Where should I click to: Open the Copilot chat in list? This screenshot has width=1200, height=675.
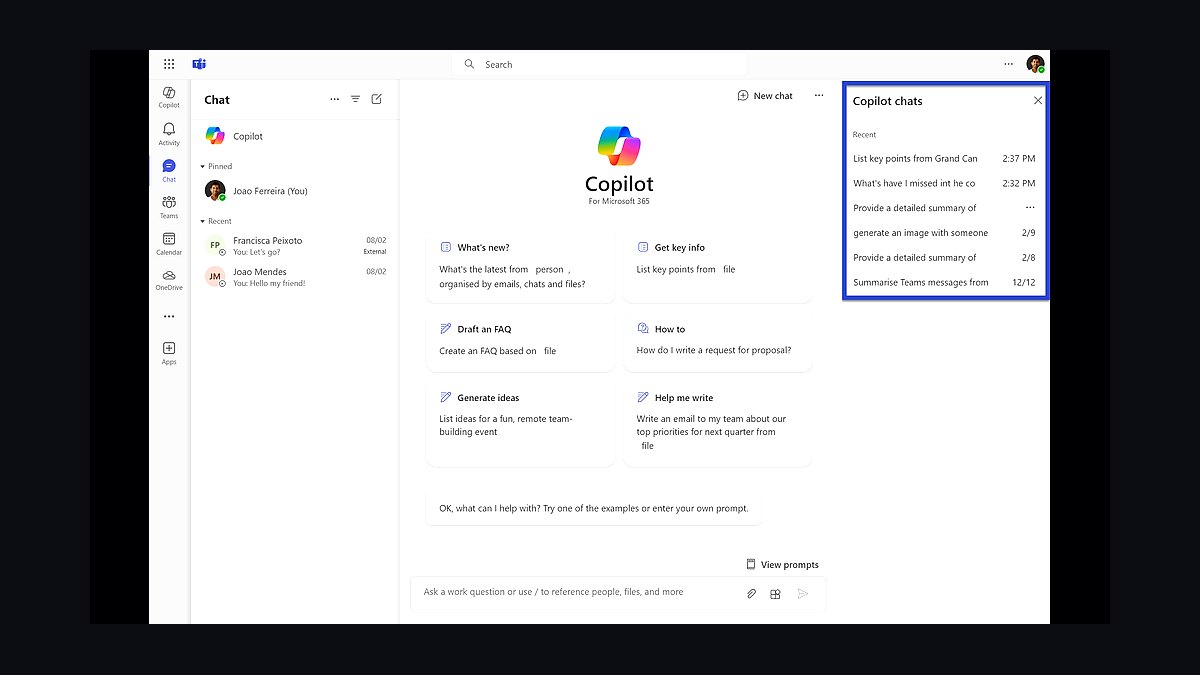[295, 136]
